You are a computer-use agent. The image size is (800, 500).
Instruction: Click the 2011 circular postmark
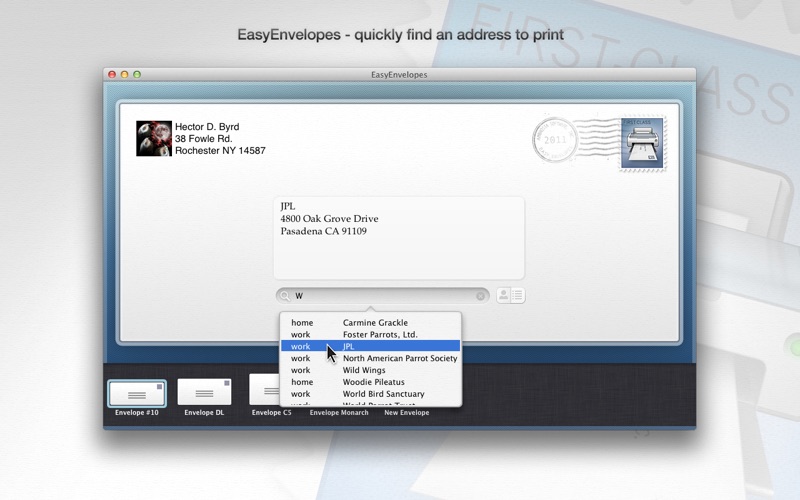555,140
